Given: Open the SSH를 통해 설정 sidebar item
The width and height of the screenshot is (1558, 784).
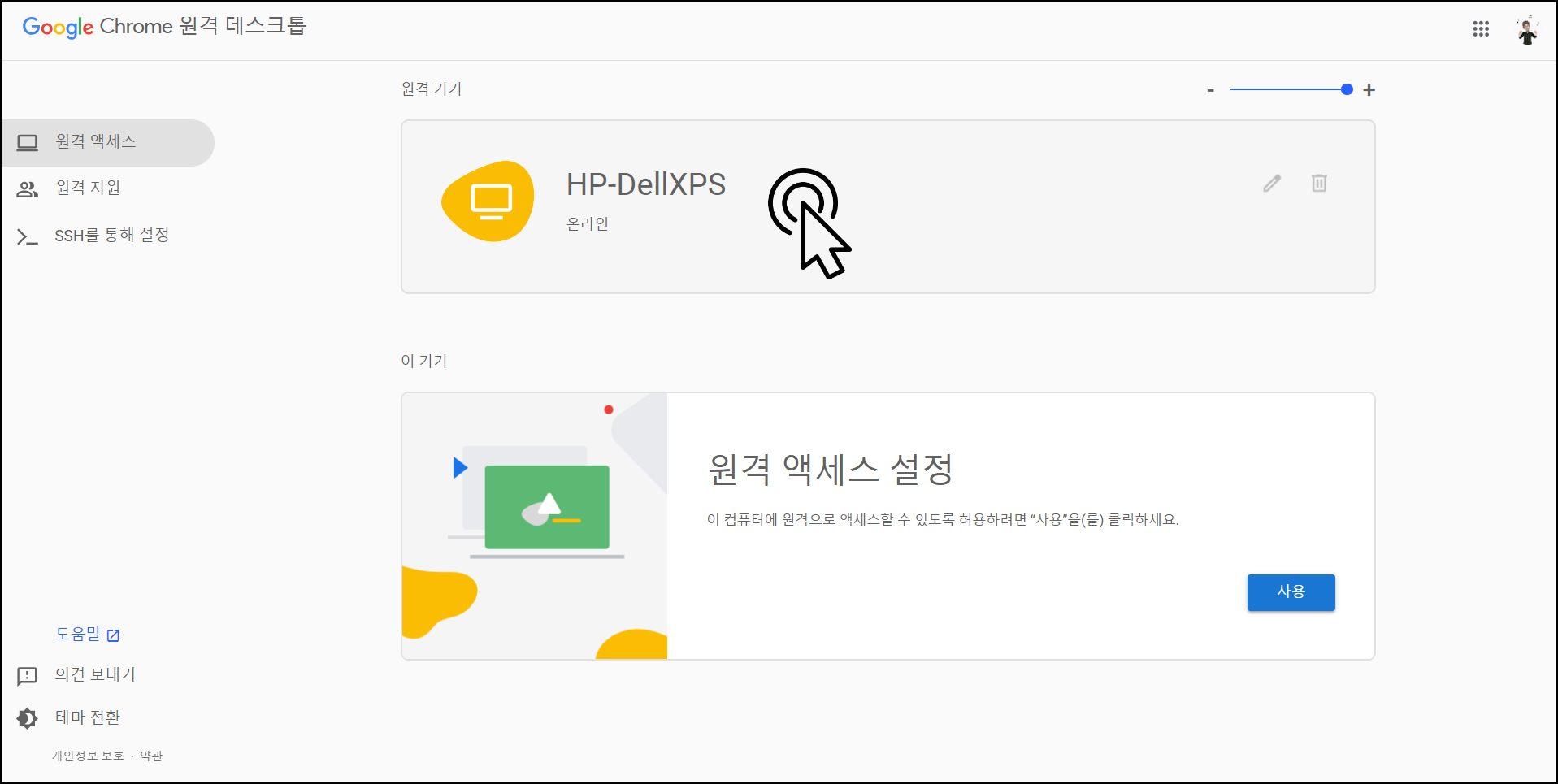Looking at the screenshot, I should coord(107,236).
